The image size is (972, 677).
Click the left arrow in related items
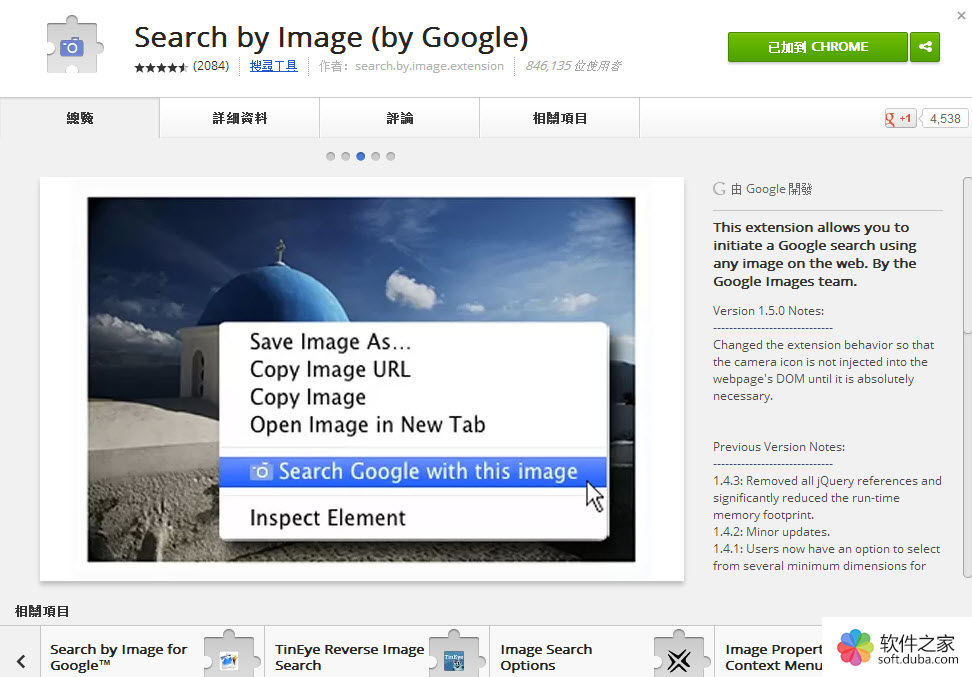[21, 661]
